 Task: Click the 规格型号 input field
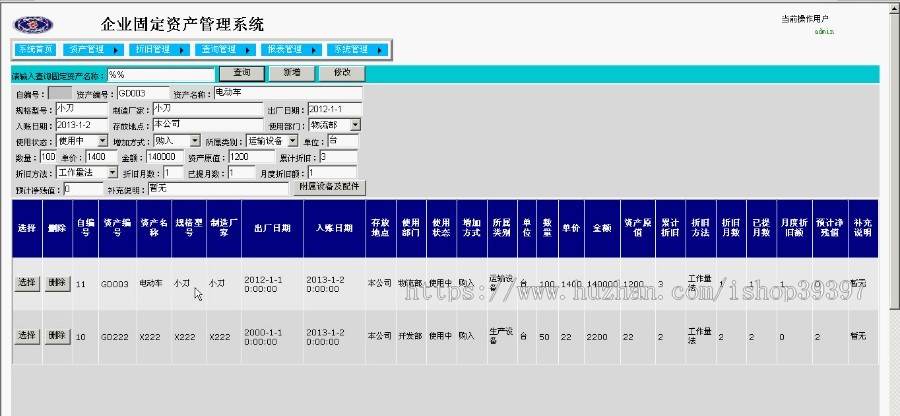(81, 109)
